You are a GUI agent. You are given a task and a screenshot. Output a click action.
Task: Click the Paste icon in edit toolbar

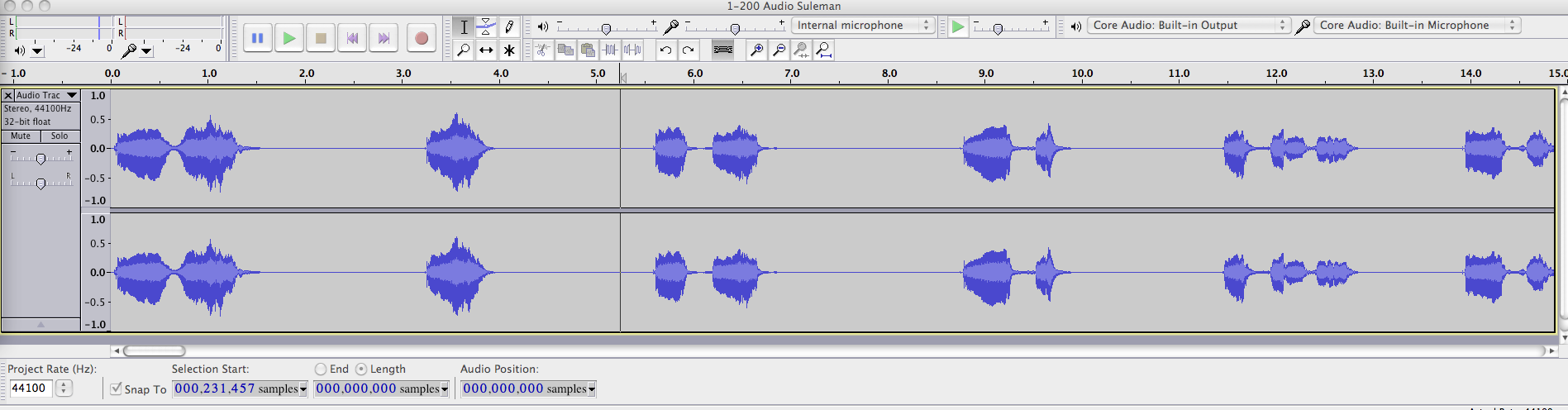(588, 50)
